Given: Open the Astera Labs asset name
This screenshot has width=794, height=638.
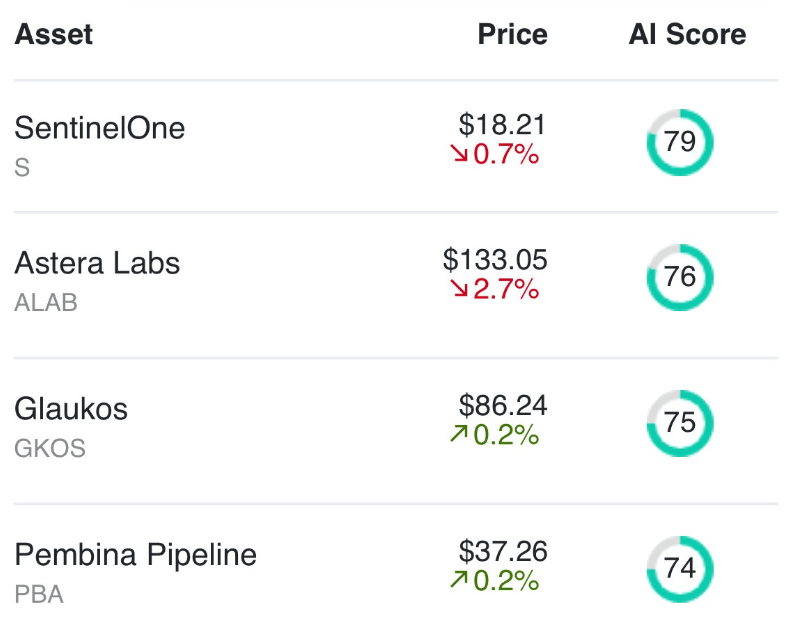Looking at the screenshot, I should 97,263.
